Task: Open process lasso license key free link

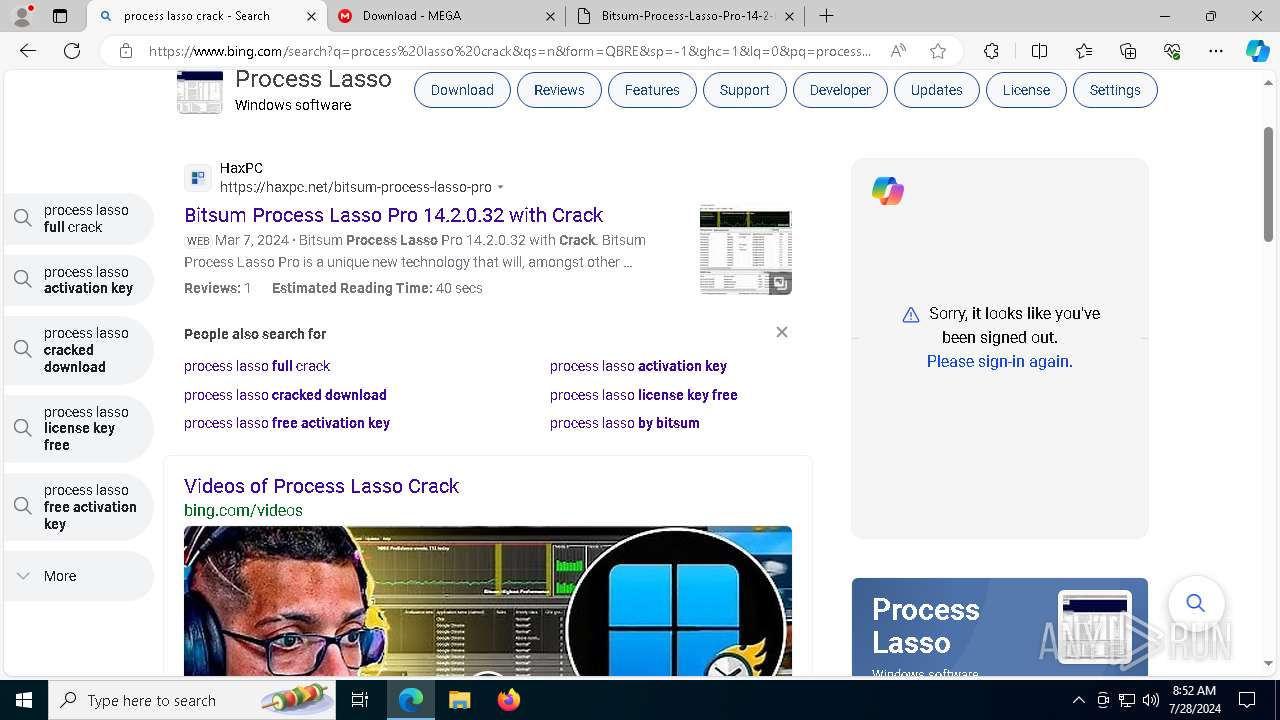Action: 644,395
